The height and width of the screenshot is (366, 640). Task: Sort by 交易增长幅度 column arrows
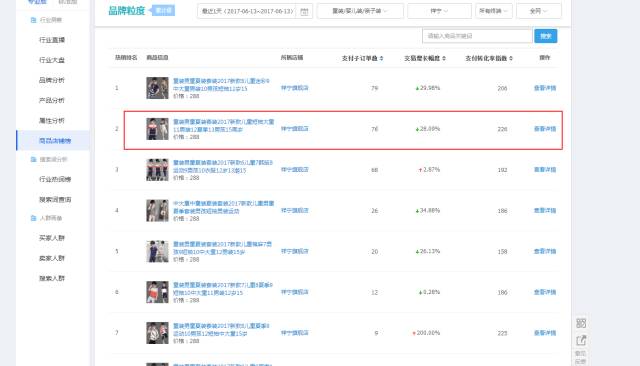[444, 58]
